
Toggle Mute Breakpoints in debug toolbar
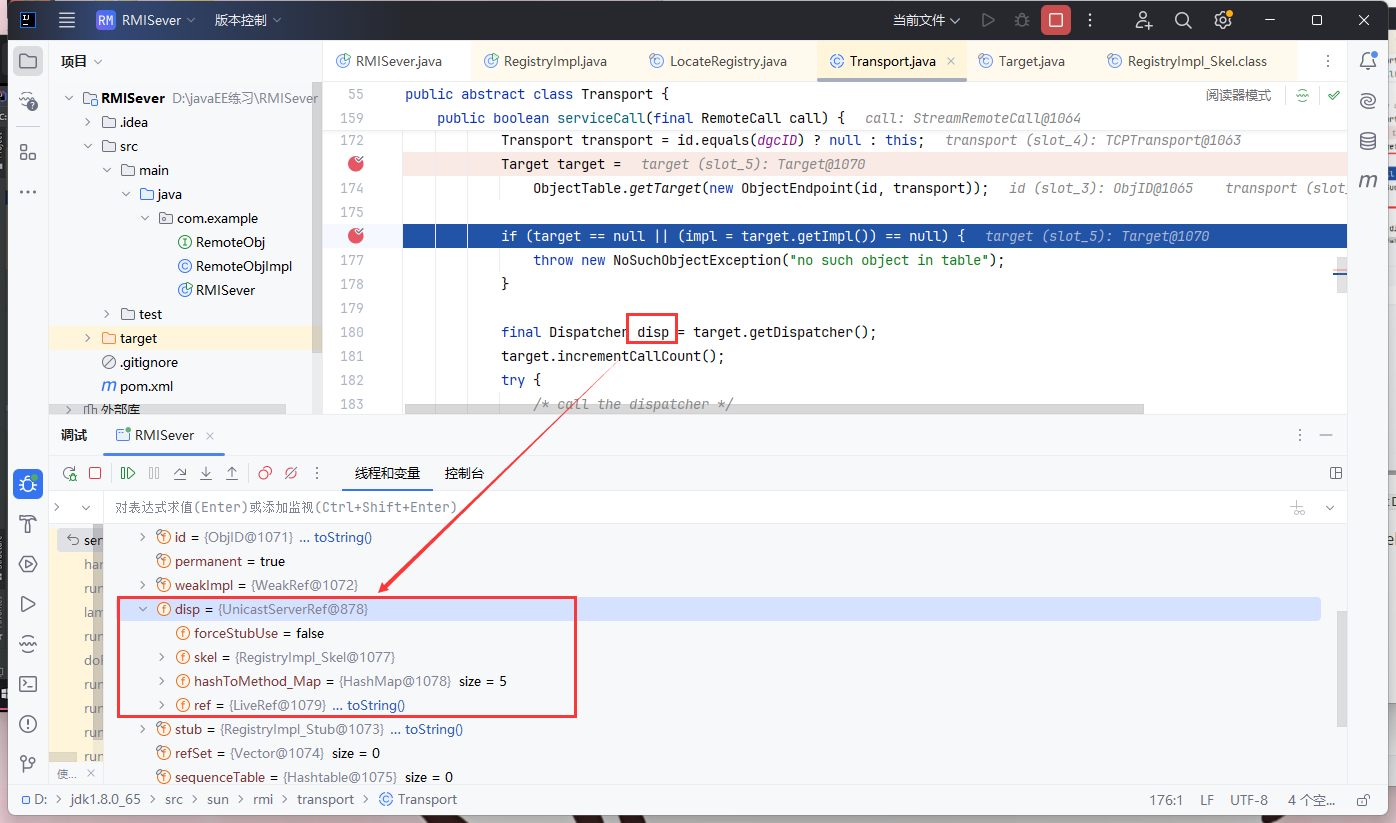coord(291,473)
